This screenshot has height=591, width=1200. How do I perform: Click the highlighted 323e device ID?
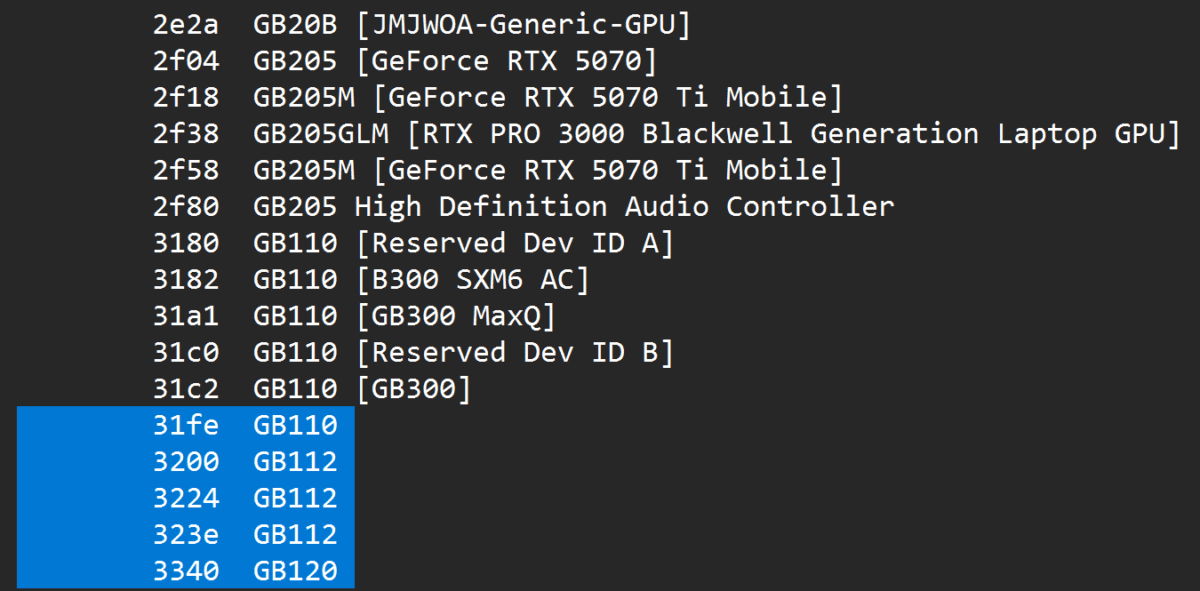coord(186,534)
